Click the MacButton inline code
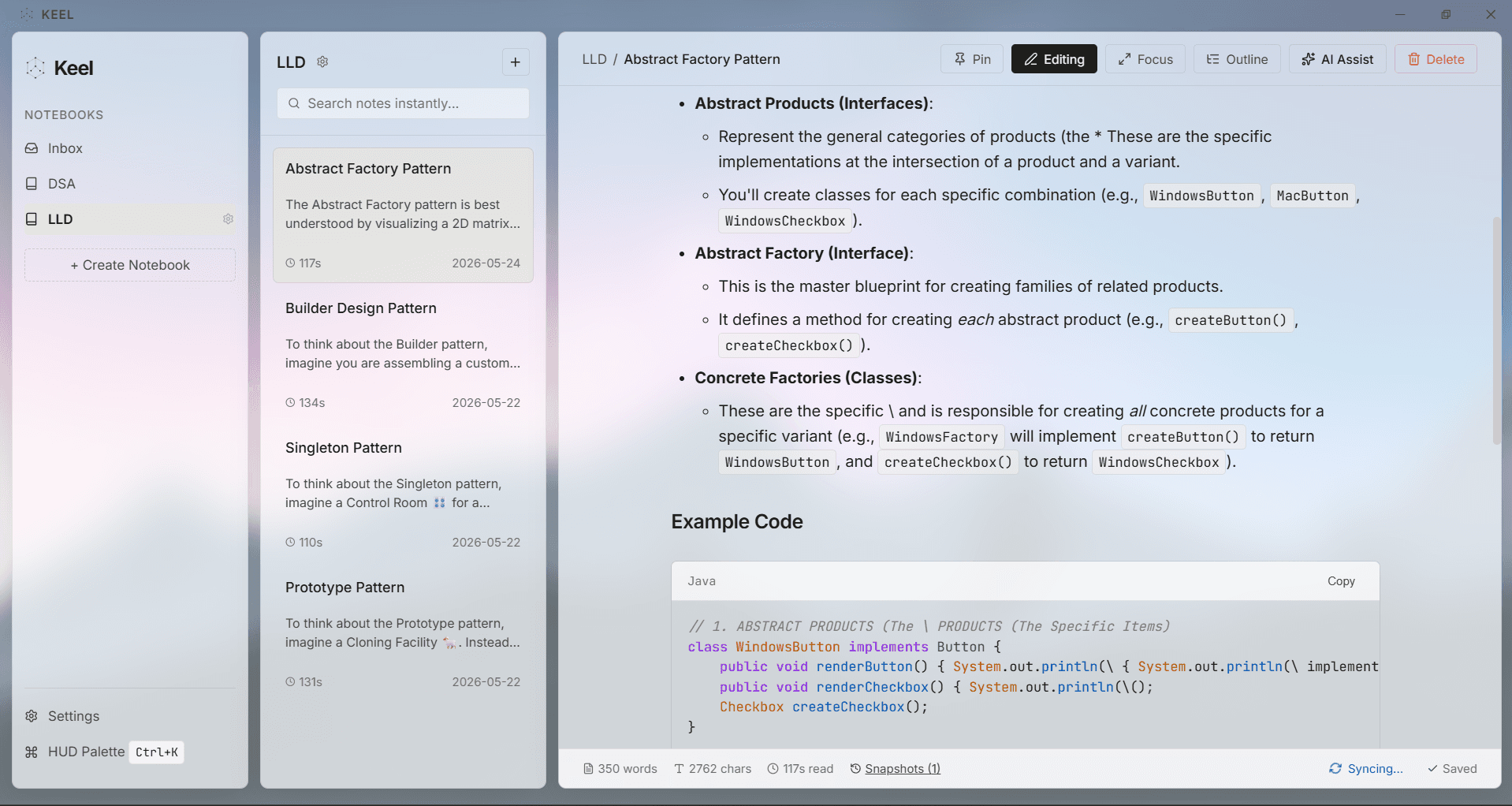1512x806 pixels. [x=1313, y=196]
